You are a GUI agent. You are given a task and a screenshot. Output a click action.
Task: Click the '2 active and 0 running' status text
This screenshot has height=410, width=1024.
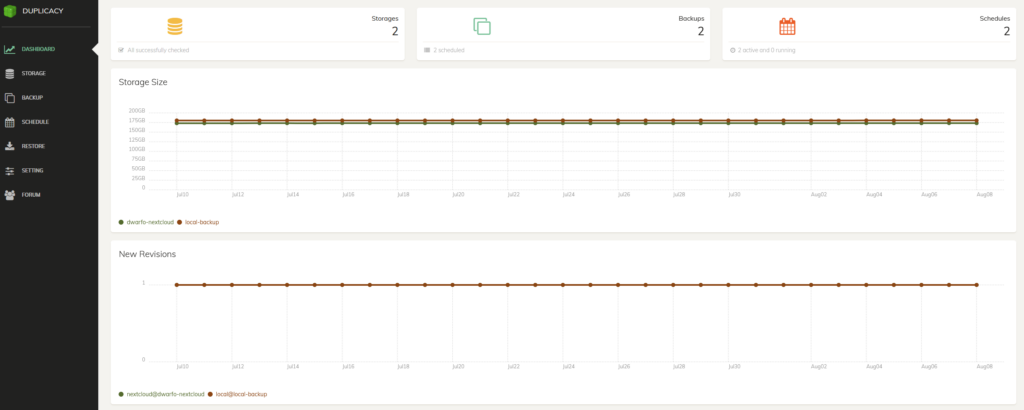click(x=766, y=49)
